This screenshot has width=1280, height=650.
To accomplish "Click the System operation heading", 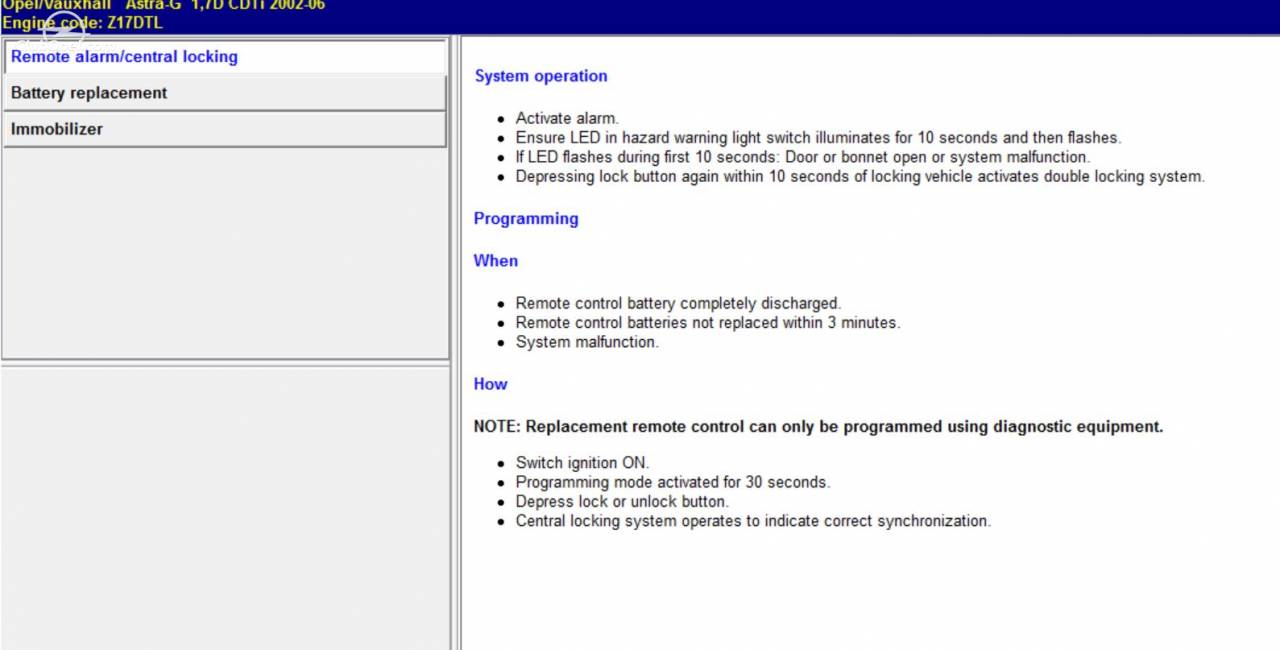I will (x=541, y=76).
